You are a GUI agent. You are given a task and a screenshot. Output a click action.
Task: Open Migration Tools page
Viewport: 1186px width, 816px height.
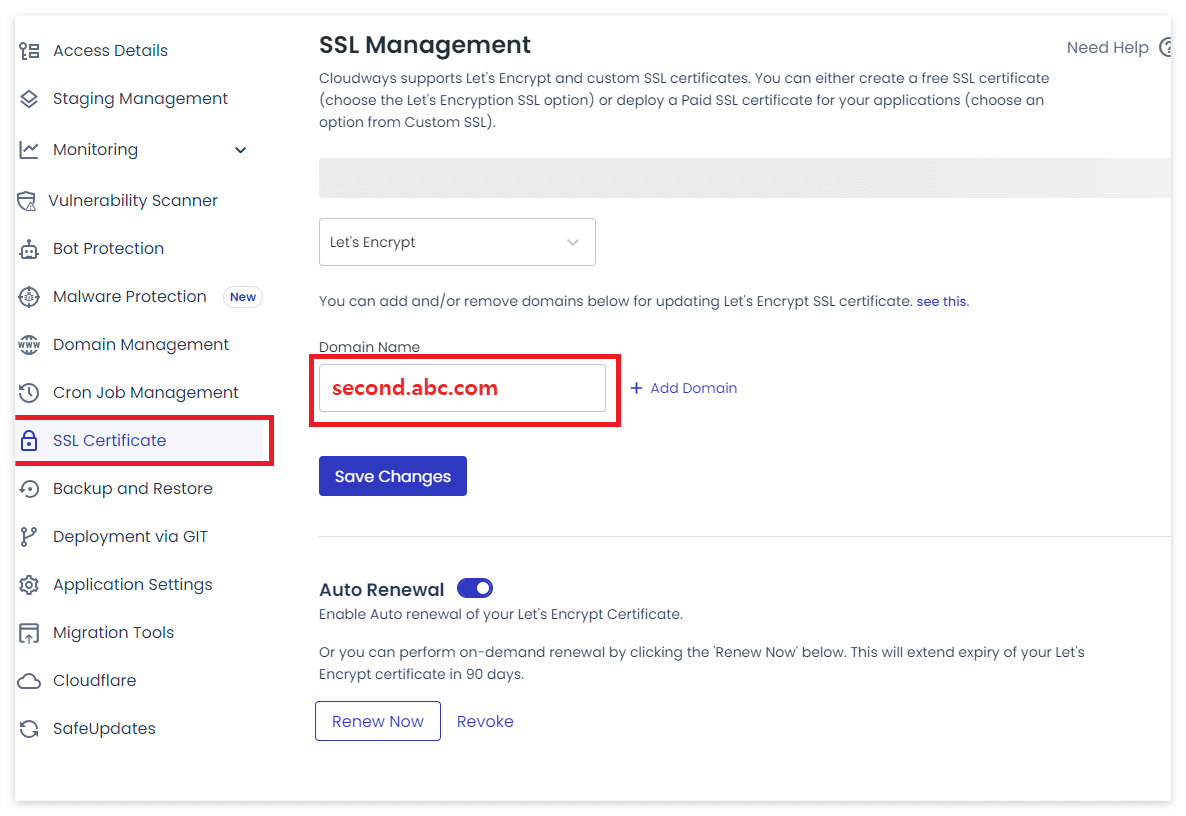pyautogui.click(x=113, y=633)
